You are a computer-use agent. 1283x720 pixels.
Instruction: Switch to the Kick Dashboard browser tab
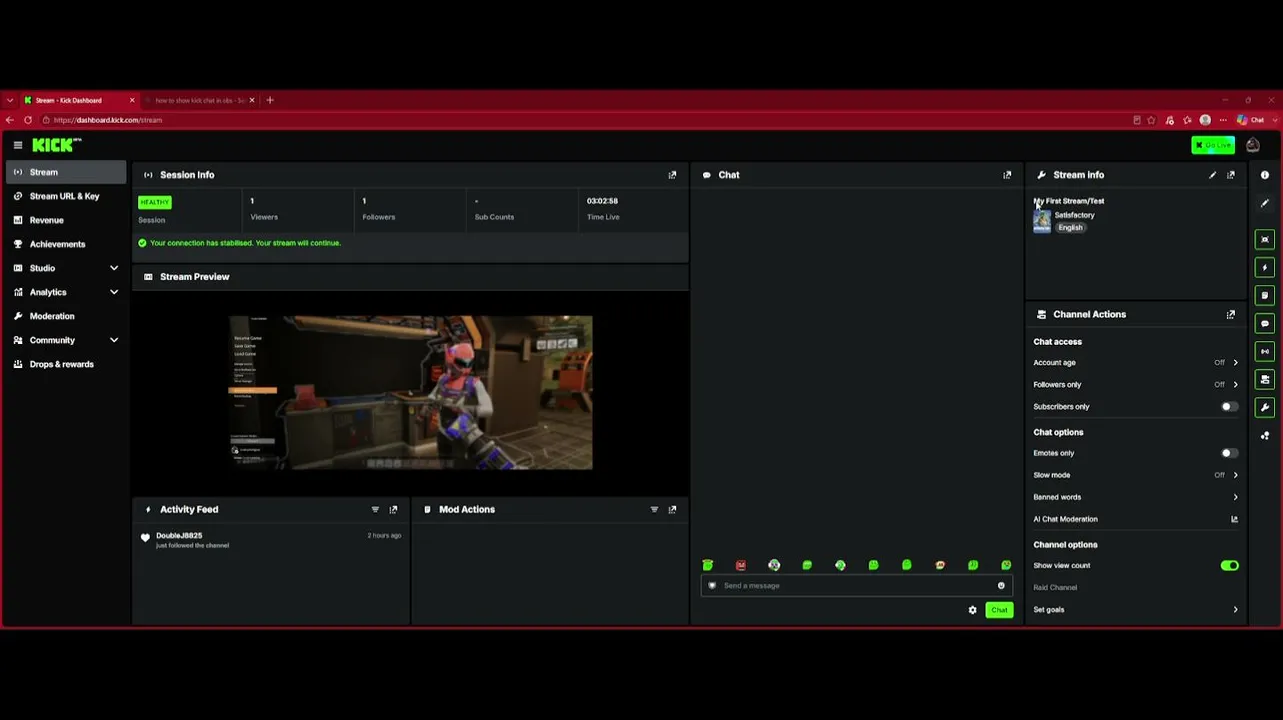click(x=78, y=100)
